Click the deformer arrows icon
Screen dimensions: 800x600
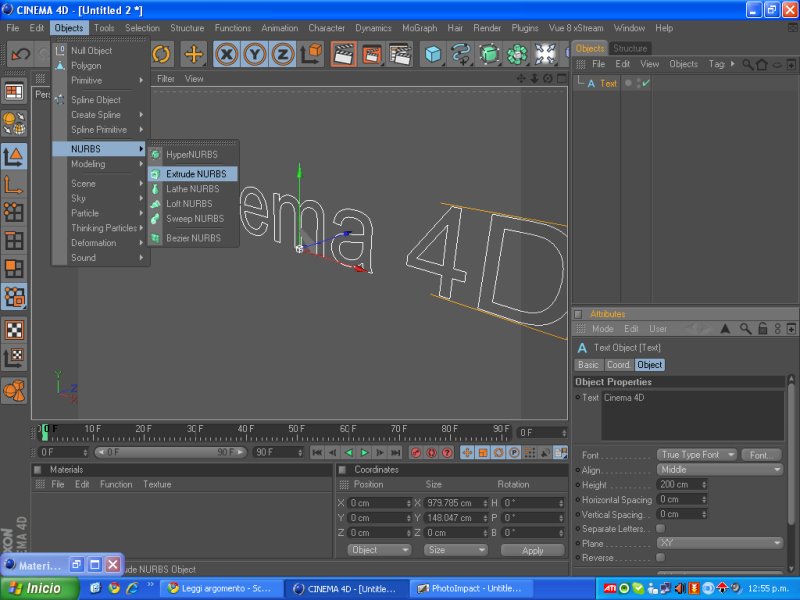[x=545, y=54]
